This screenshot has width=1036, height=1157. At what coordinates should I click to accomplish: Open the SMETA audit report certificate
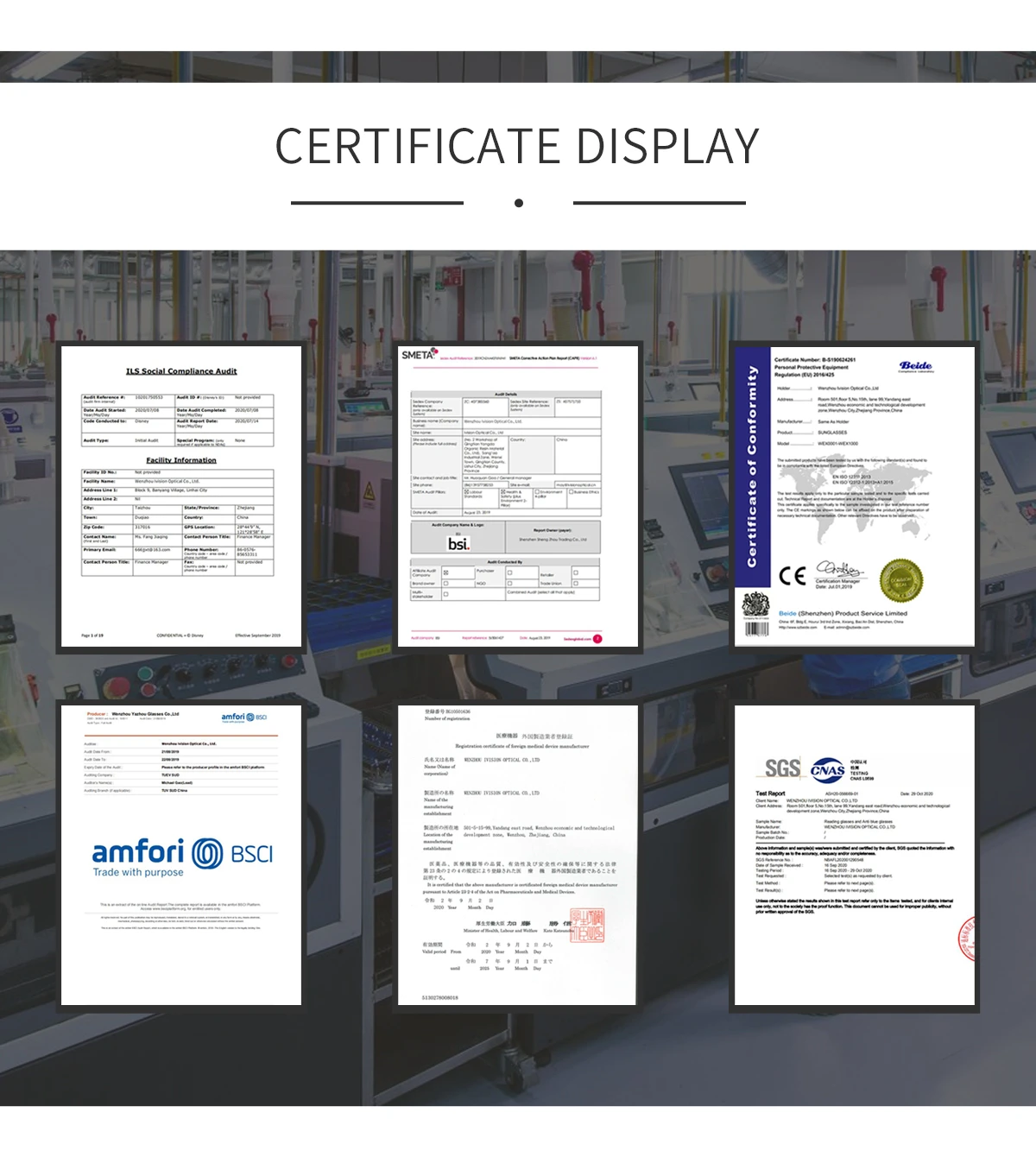coord(518,496)
